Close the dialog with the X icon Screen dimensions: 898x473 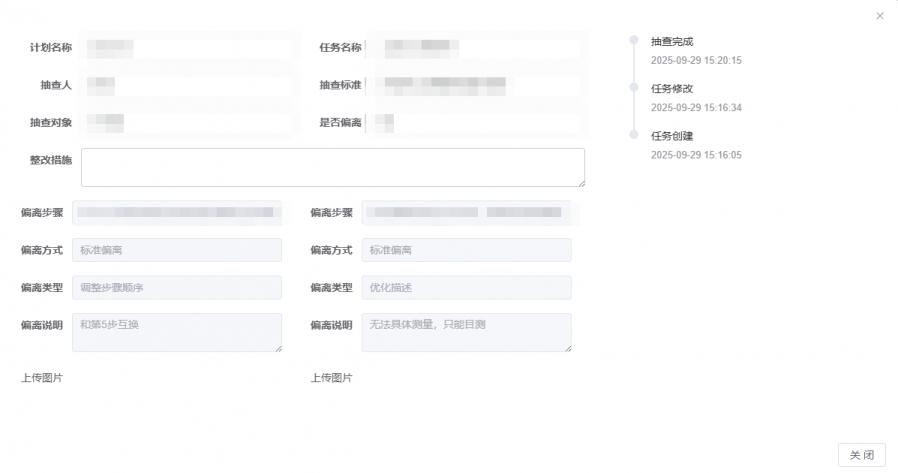879,16
